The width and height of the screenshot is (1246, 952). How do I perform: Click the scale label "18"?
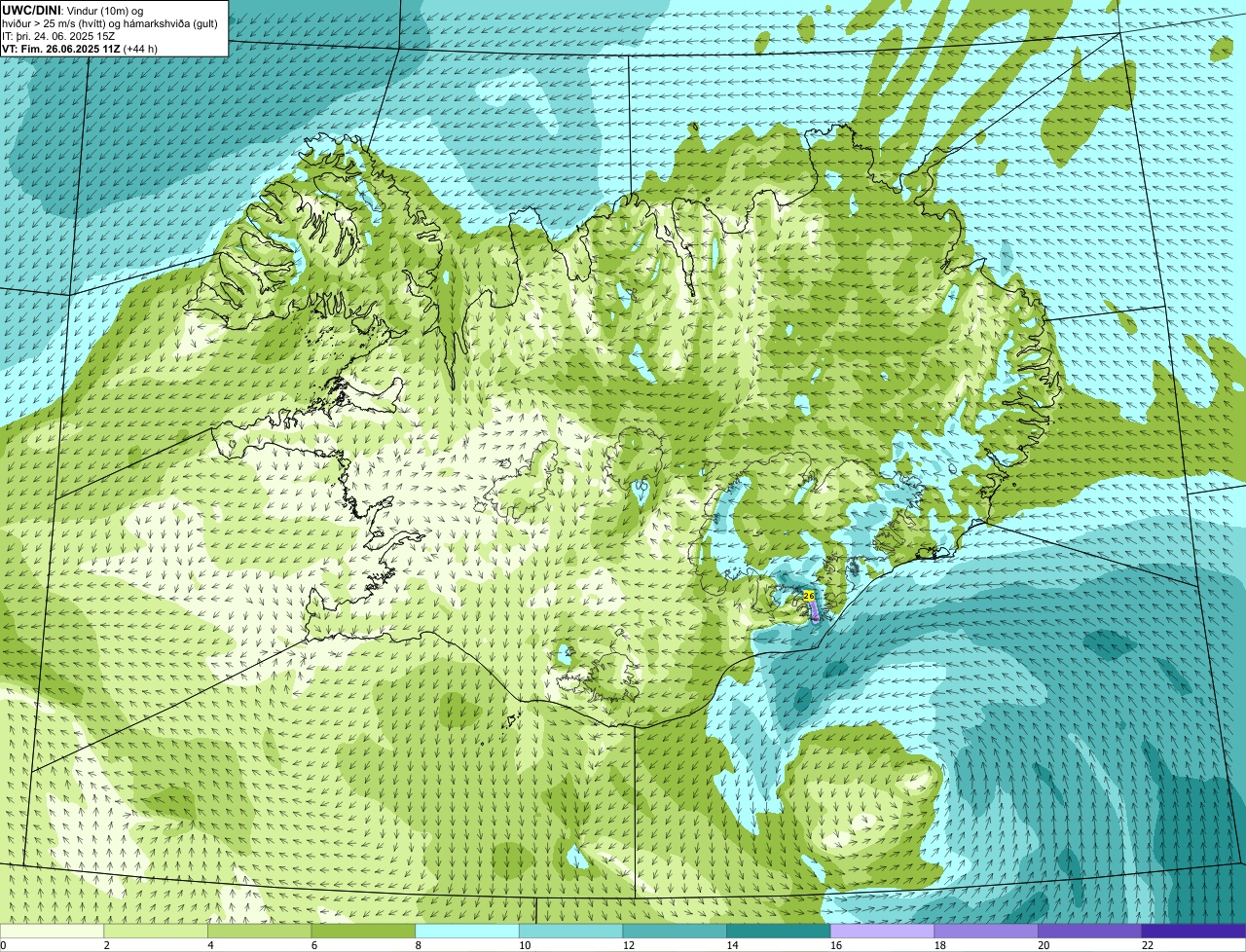point(939,945)
